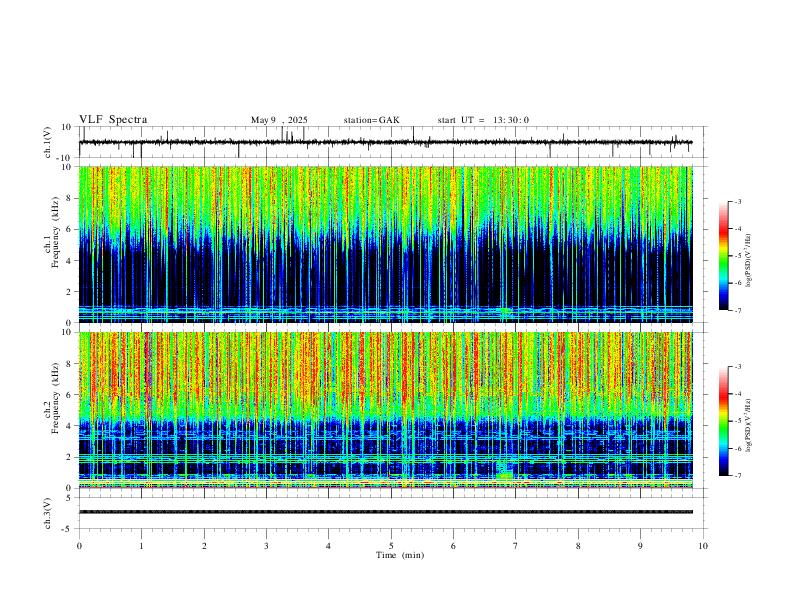The width and height of the screenshot is (792, 612).
Task: Click the date 'May 9, 2025' label
Action: 279,120
